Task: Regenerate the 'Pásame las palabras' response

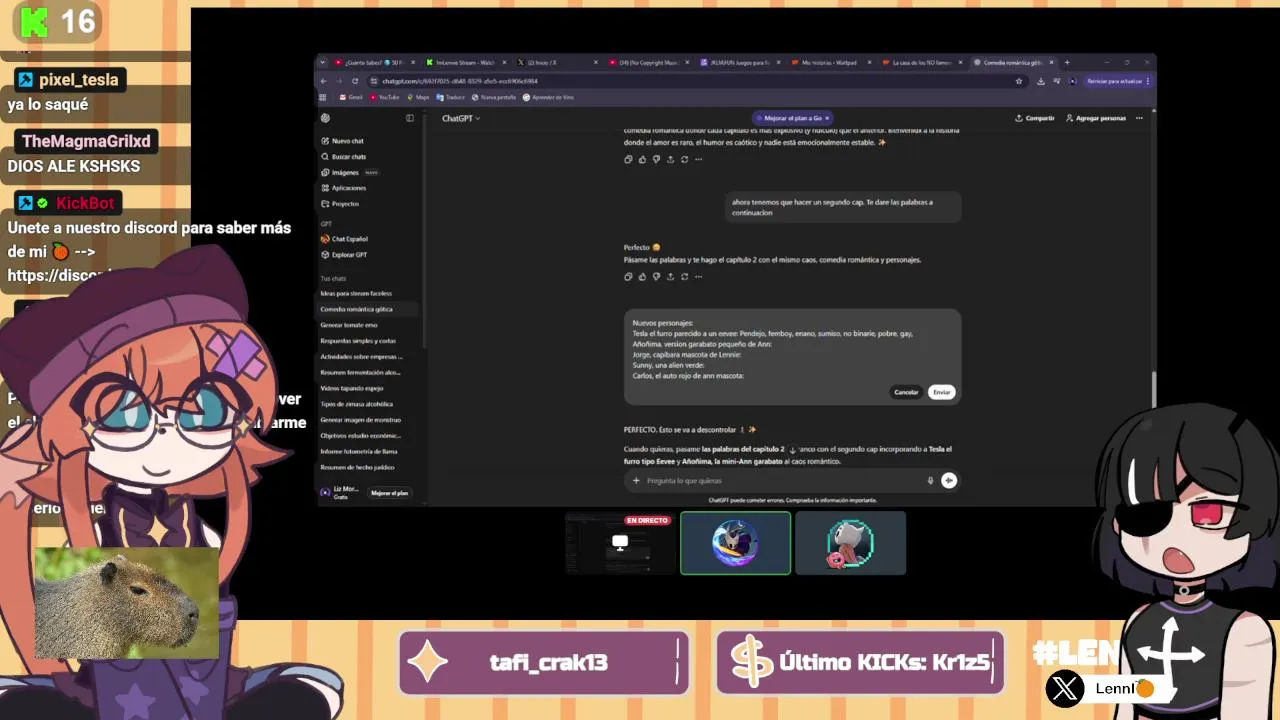Action: tap(684, 276)
